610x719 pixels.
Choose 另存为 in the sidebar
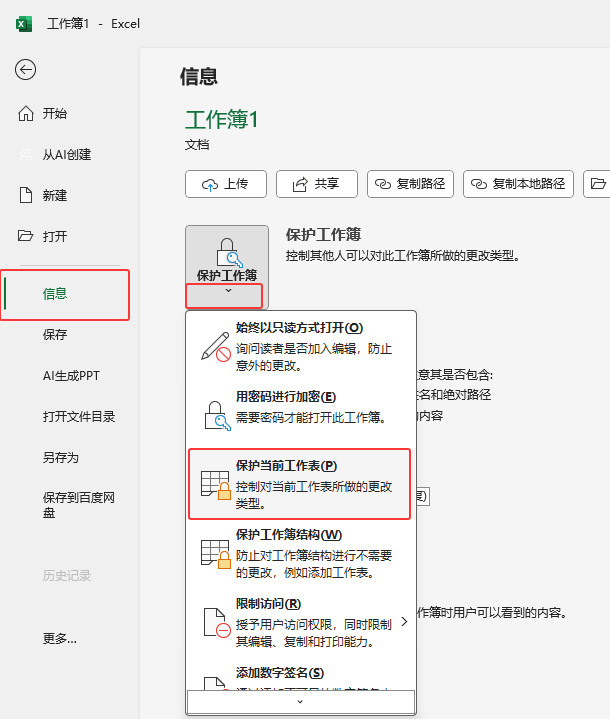(x=61, y=458)
